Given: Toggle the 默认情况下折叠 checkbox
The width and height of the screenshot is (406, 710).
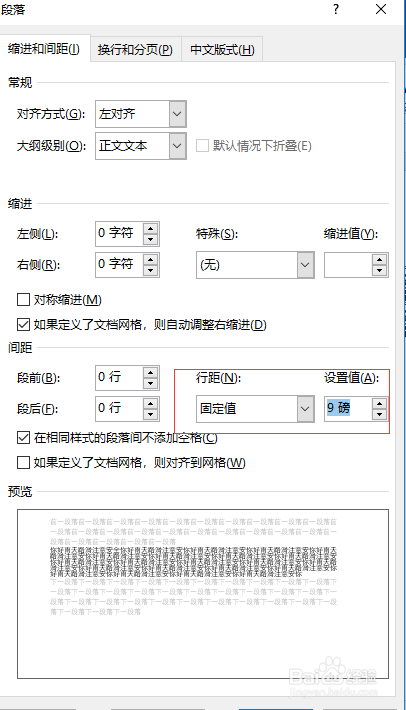Looking at the screenshot, I should point(202,146).
